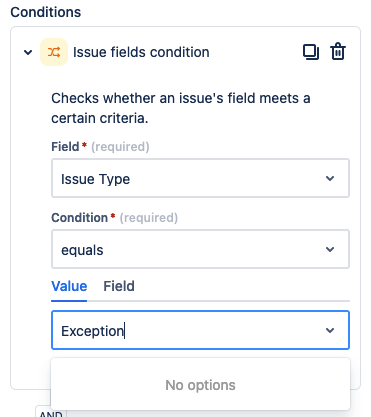Click the chevron in Exception value box

[x=330, y=330]
